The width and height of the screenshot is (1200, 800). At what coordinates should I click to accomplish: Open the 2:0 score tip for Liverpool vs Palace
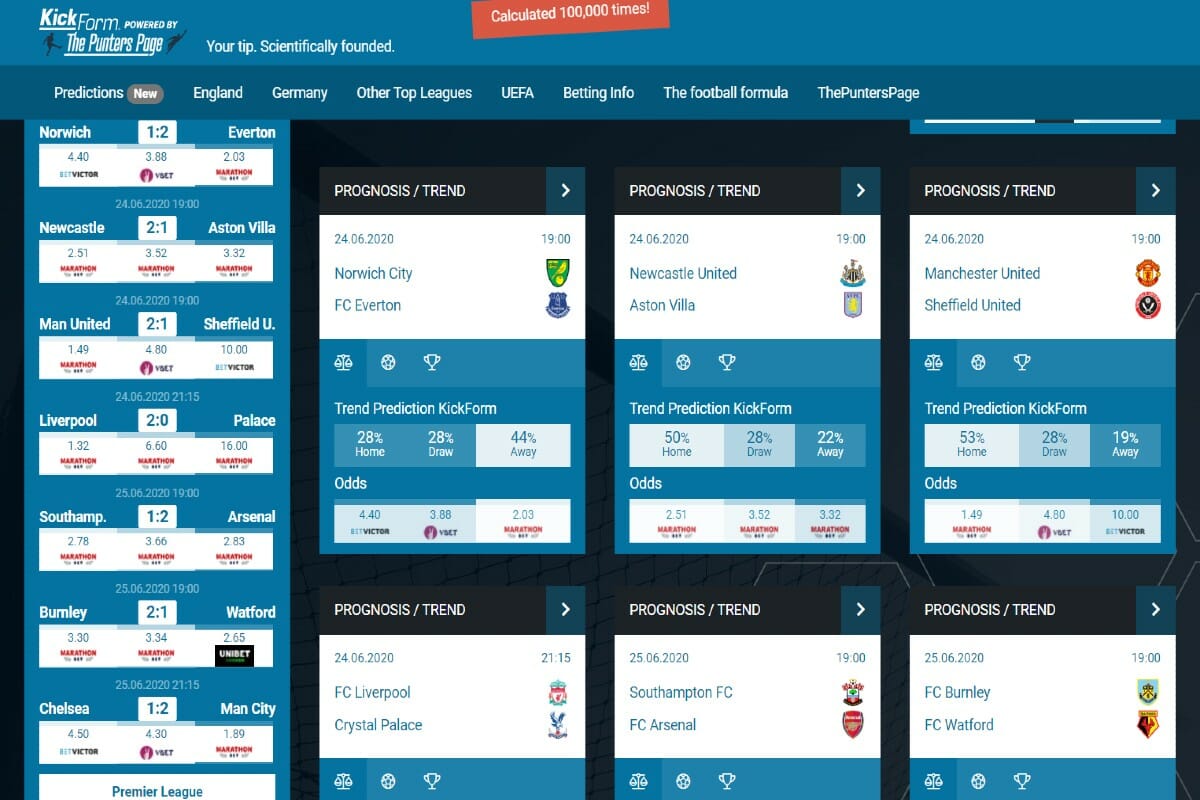pyautogui.click(x=157, y=420)
